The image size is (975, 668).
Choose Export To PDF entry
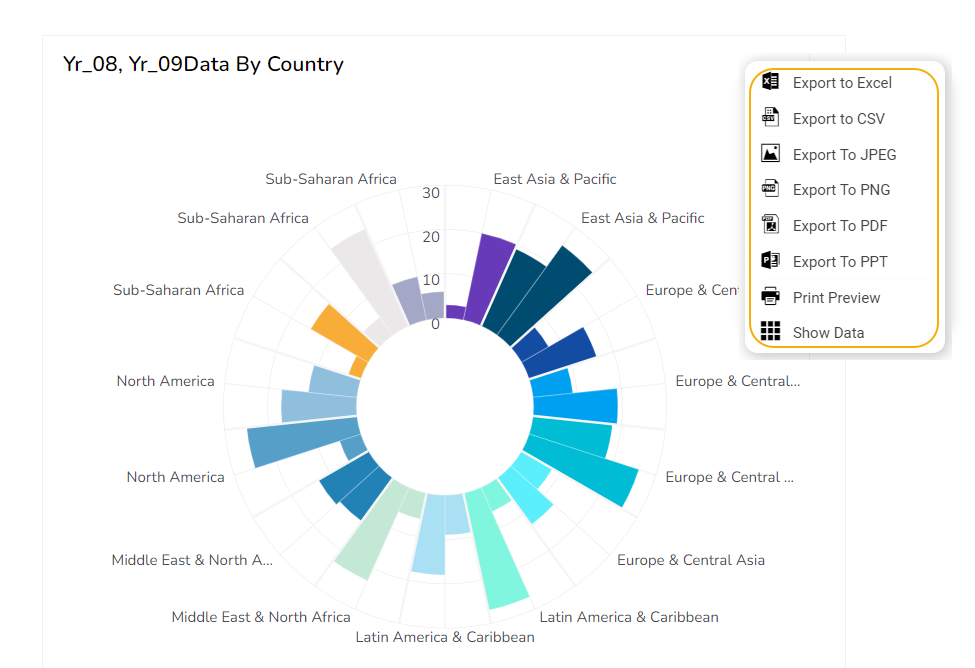pyautogui.click(x=840, y=226)
